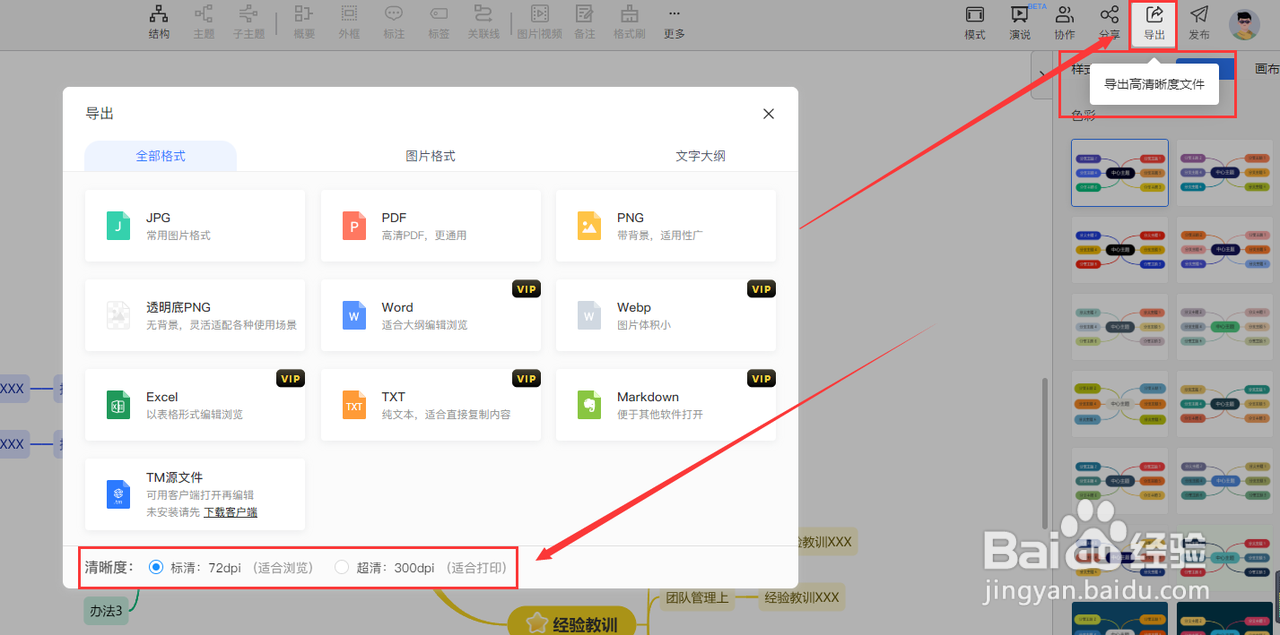The width and height of the screenshot is (1280, 635).
Task: Click the 备注 (note) toolbar icon
Action: click(585, 22)
